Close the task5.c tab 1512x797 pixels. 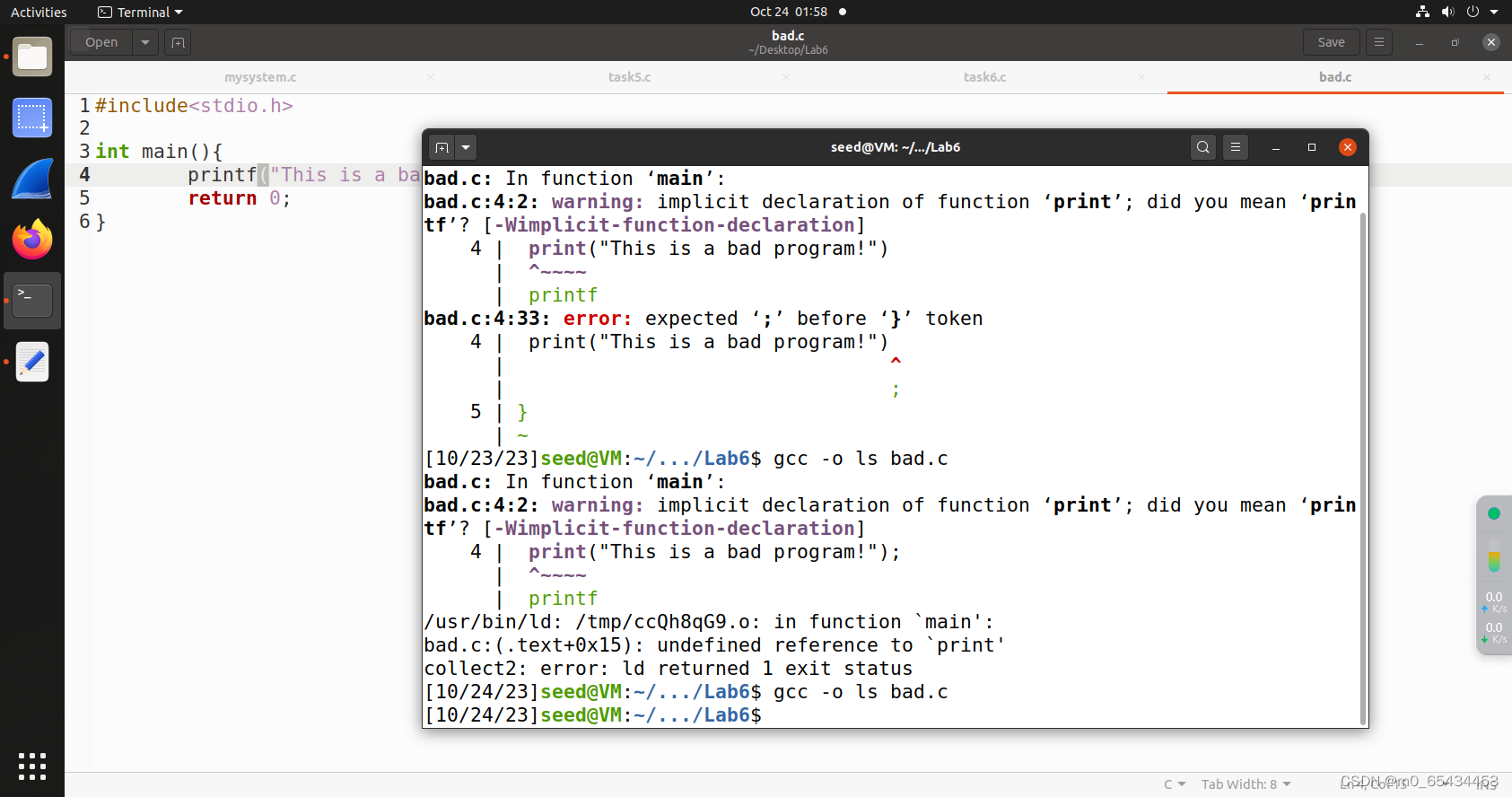coord(786,77)
